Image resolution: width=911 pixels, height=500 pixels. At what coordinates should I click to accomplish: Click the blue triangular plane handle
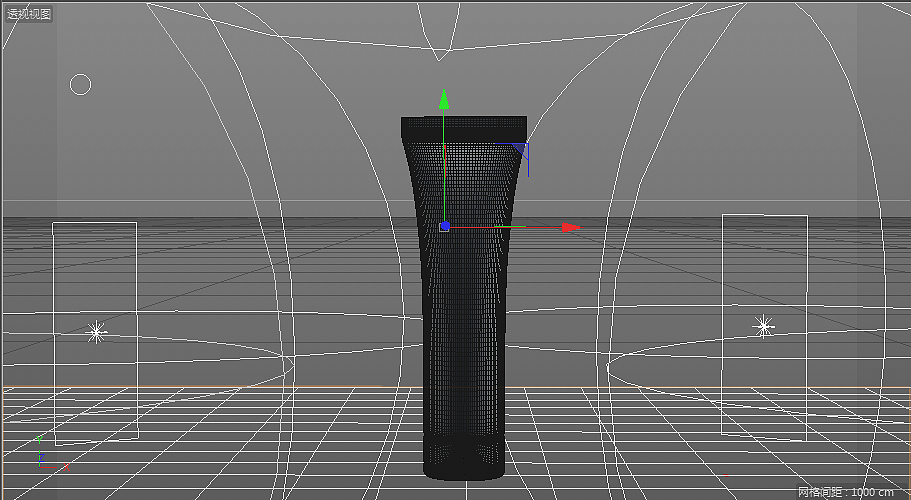521,150
